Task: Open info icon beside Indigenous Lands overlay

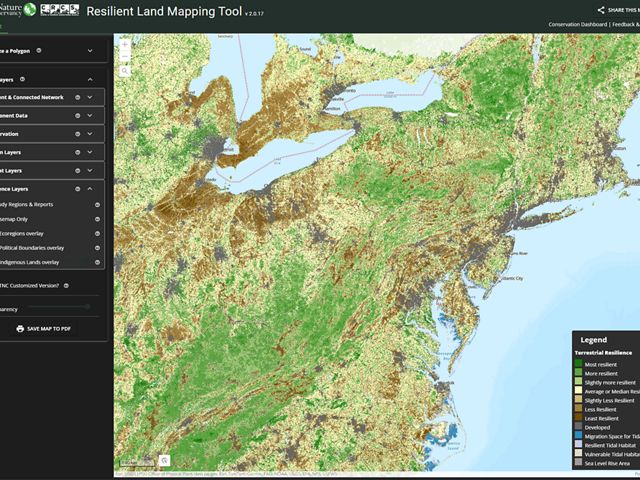Action: click(97, 262)
